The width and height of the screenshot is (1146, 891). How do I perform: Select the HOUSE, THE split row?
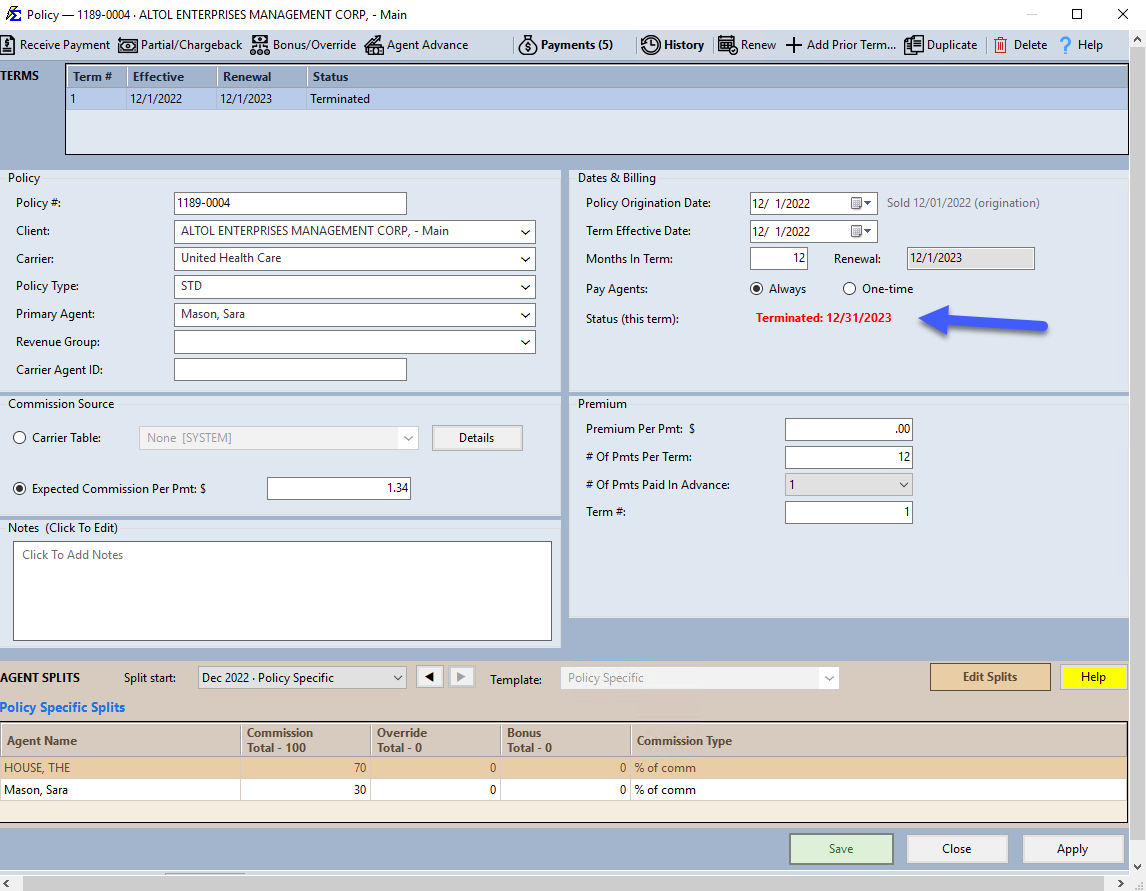563,767
